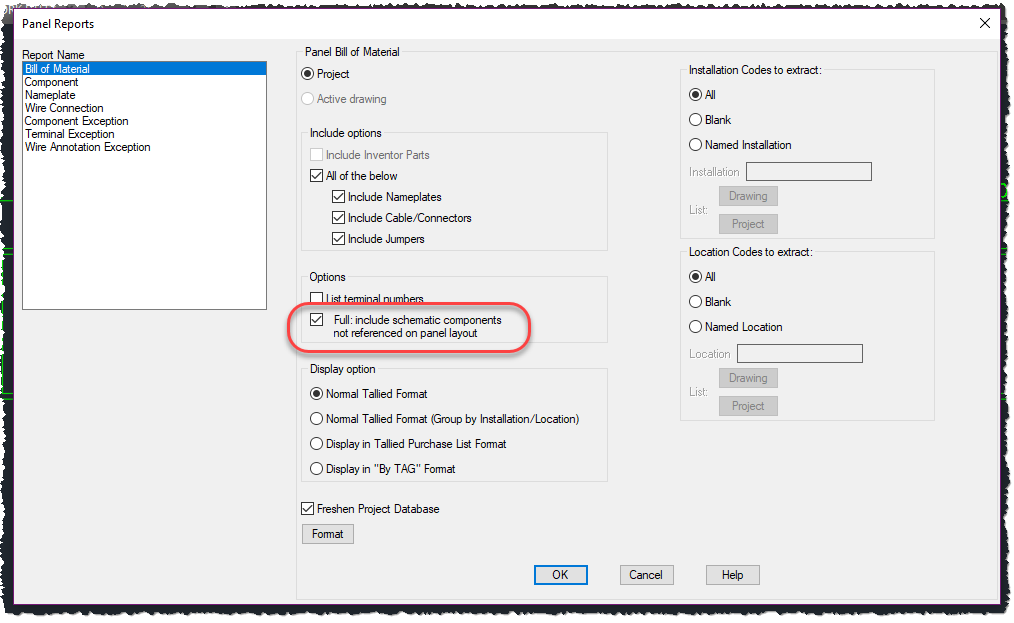This screenshot has width=1014, height=623.
Task: Select the Component report
Action: 51,81
